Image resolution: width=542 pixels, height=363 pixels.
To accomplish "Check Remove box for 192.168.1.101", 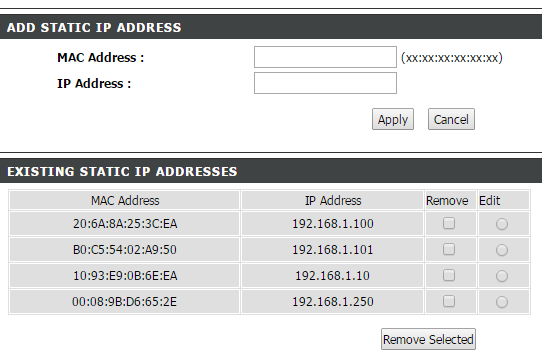I will tap(449, 249).
